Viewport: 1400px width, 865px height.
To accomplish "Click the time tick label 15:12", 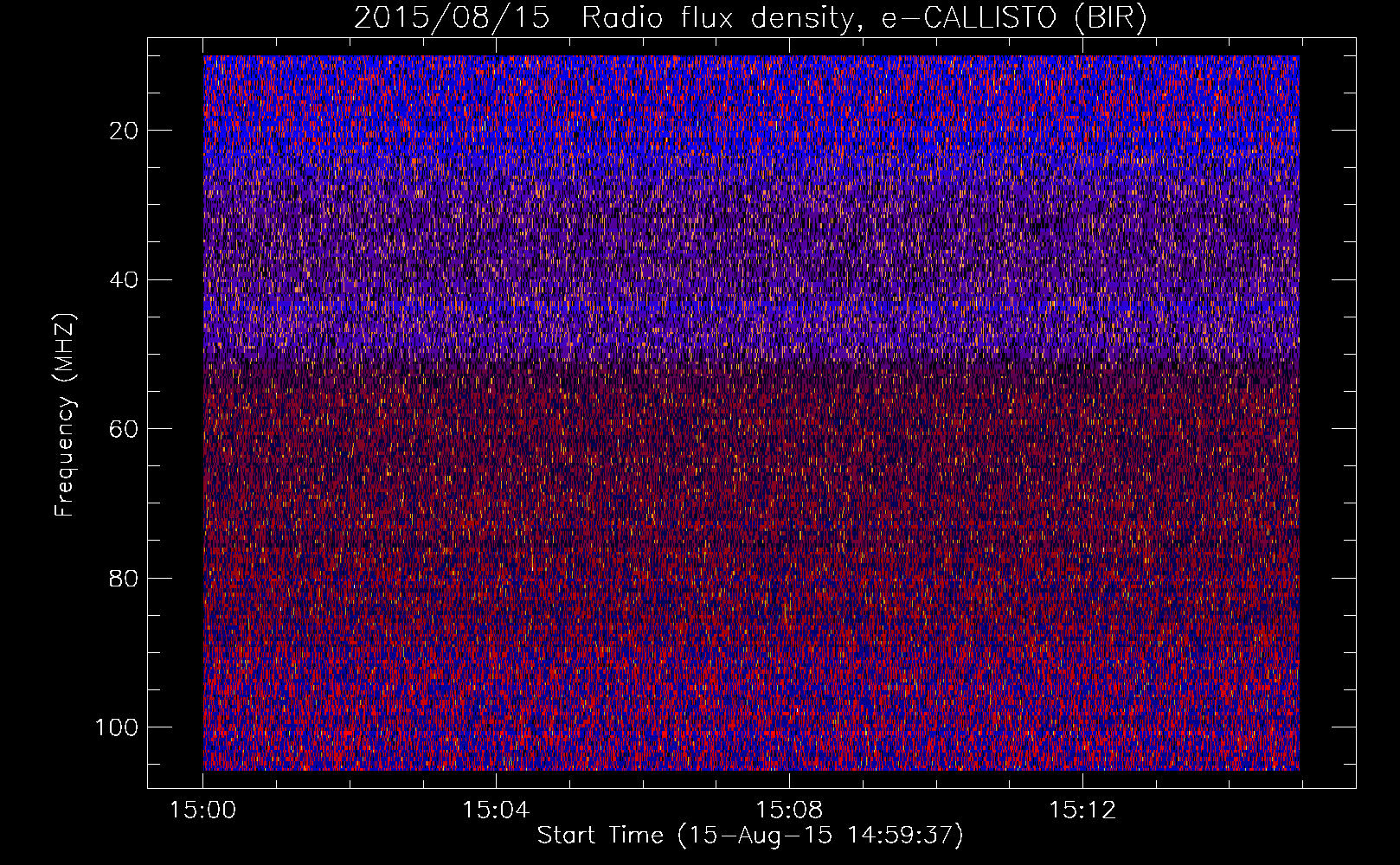I will point(1082,811).
